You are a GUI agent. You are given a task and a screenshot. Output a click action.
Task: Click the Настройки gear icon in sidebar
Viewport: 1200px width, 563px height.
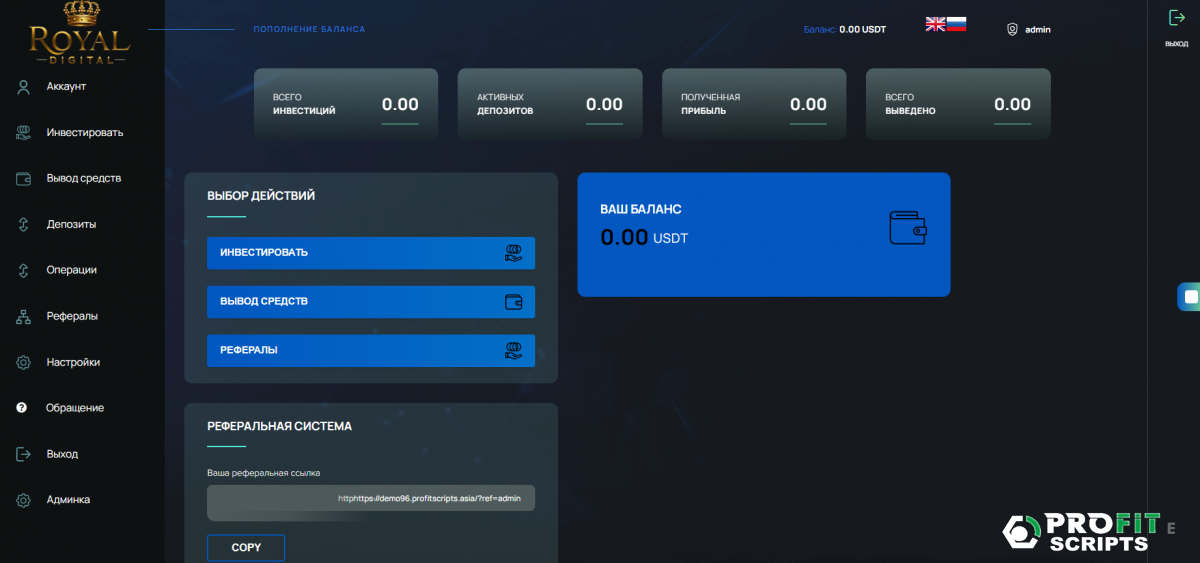[x=24, y=363]
